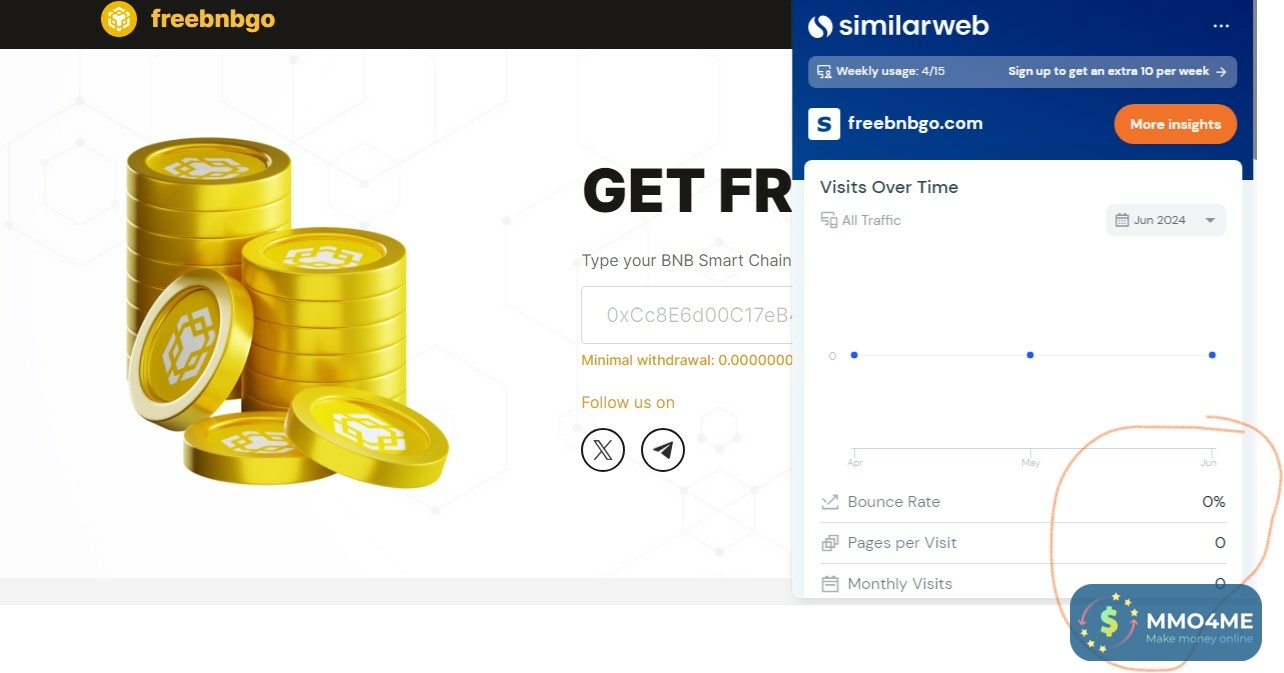Viewport: 1284px width, 673px height.
Task: Open the Telegram social icon
Action: click(663, 450)
